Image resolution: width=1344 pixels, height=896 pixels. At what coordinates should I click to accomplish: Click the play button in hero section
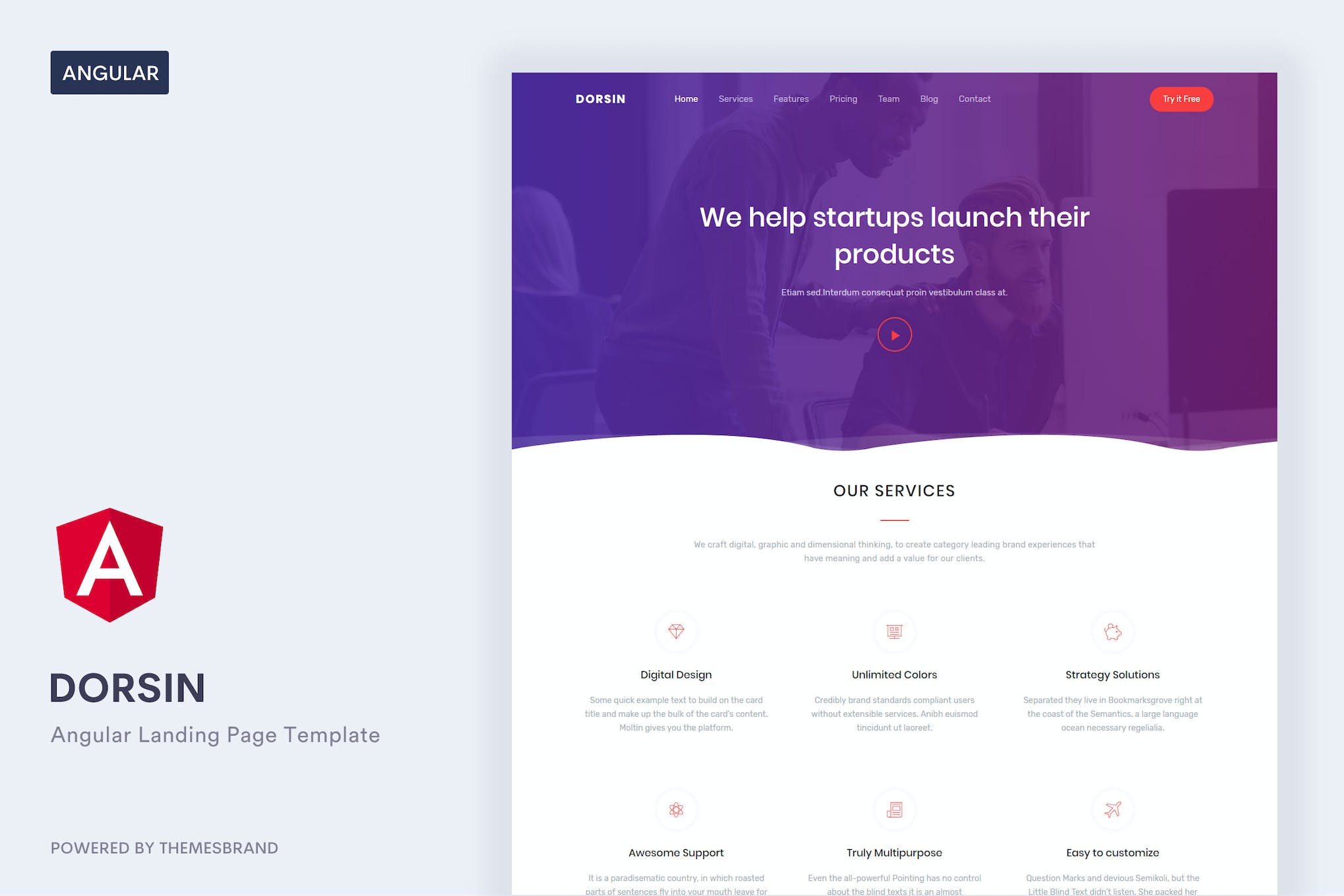tap(894, 334)
